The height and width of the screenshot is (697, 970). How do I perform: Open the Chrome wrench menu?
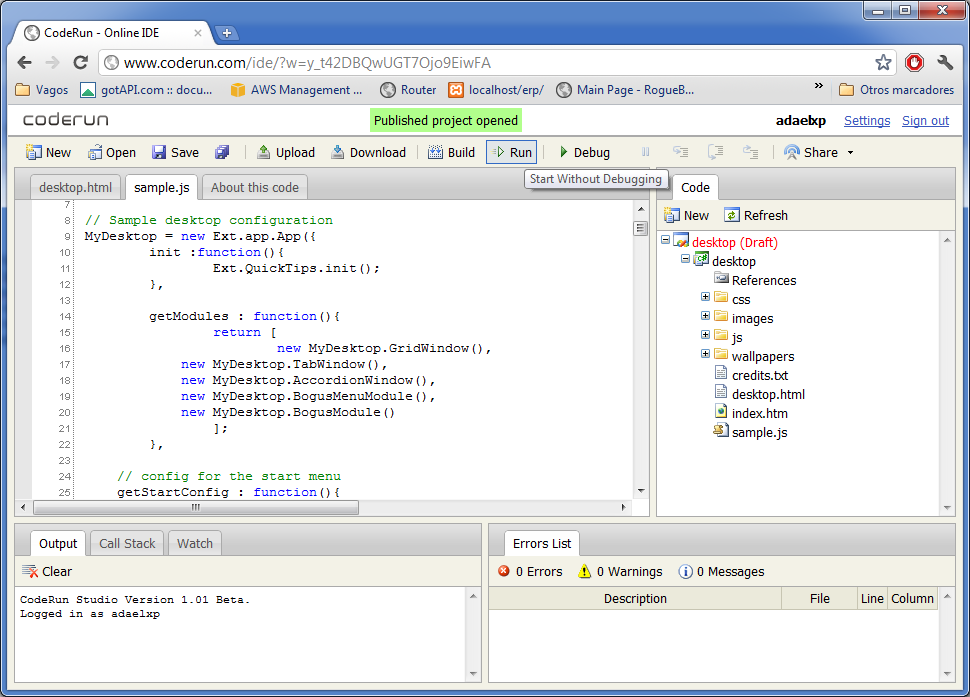click(945, 62)
